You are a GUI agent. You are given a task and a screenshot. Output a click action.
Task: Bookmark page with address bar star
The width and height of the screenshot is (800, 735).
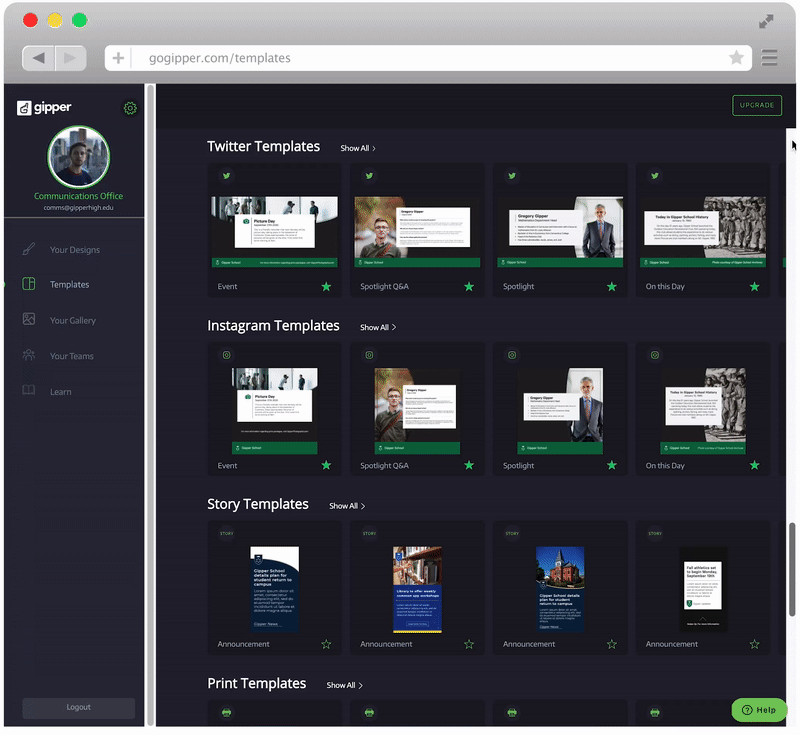point(736,58)
